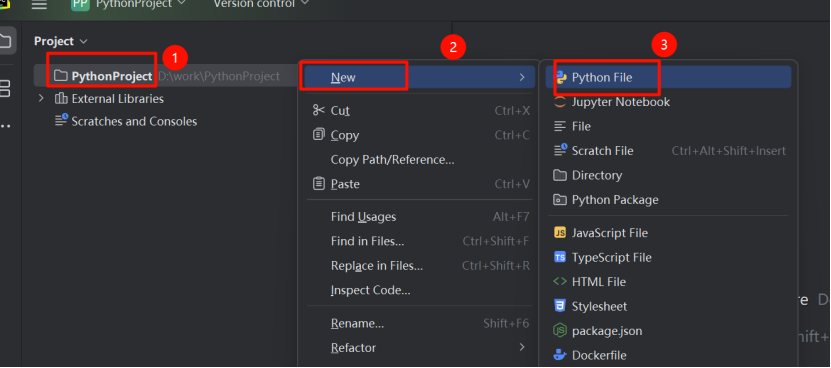Create a new JavaScript File

(x=668, y=233)
